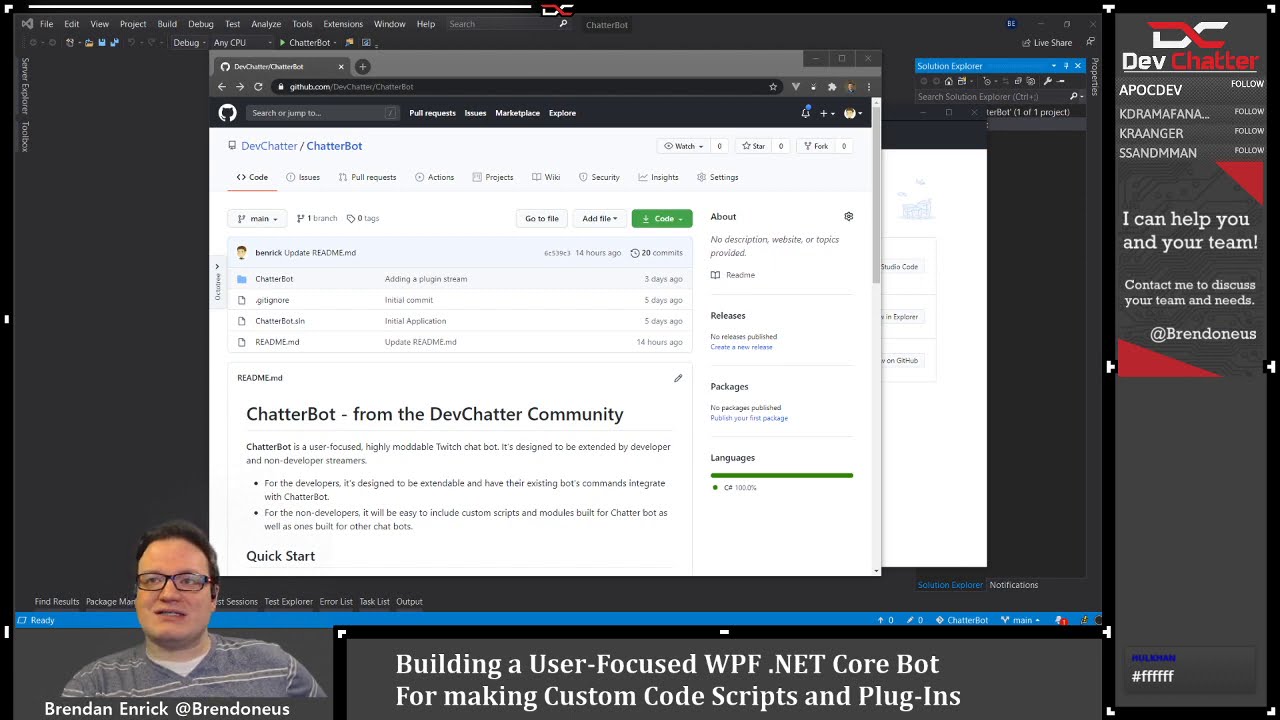Click the GitHub search or jump to field
The width and height of the screenshot is (1280, 720).
pos(321,113)
